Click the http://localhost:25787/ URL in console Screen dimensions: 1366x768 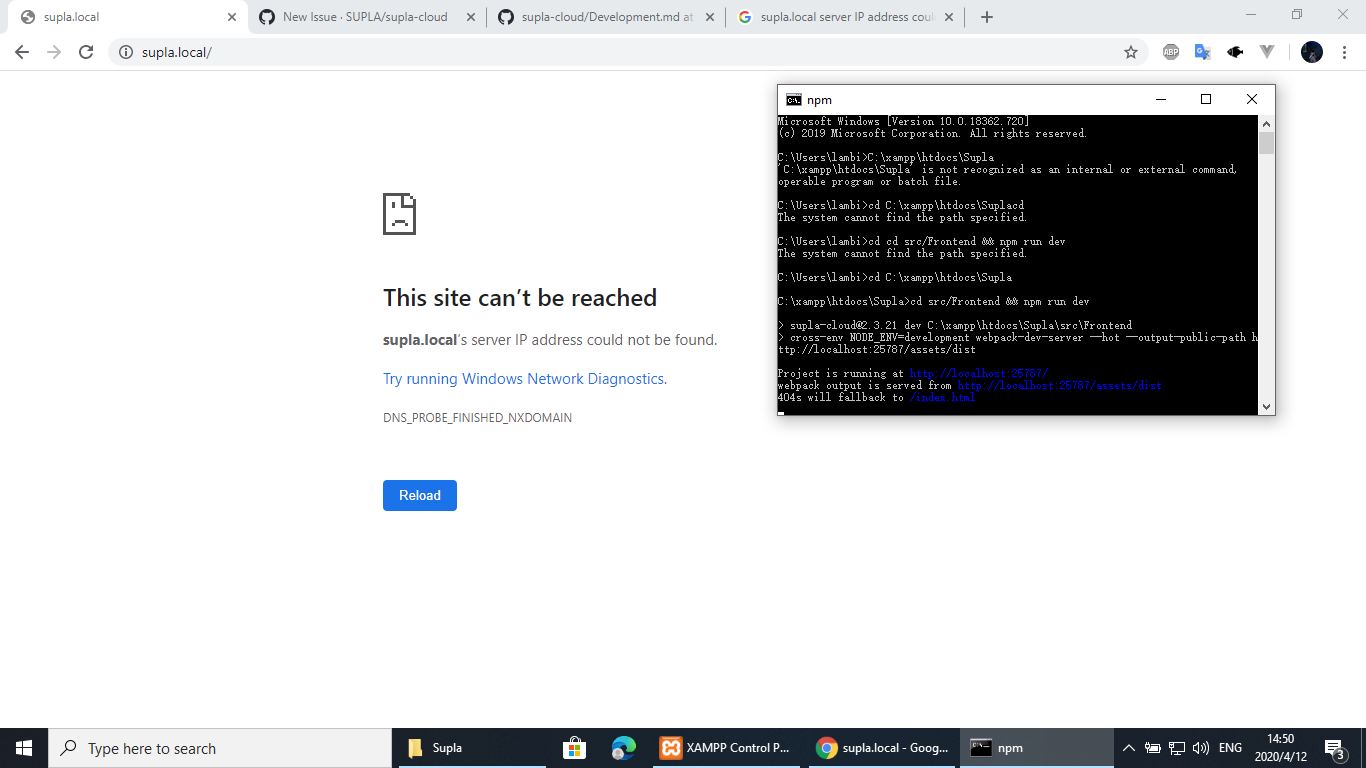click(x=978, y=373)
